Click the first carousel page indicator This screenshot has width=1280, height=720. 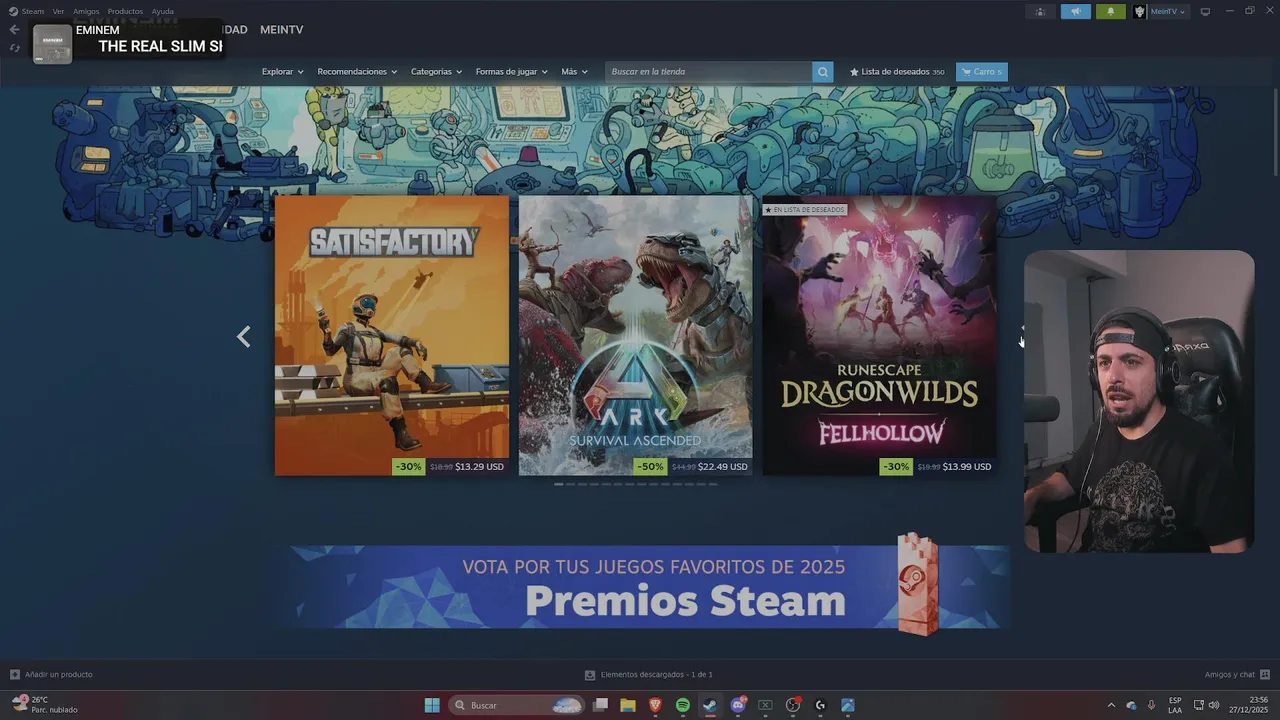pos(558,484)
